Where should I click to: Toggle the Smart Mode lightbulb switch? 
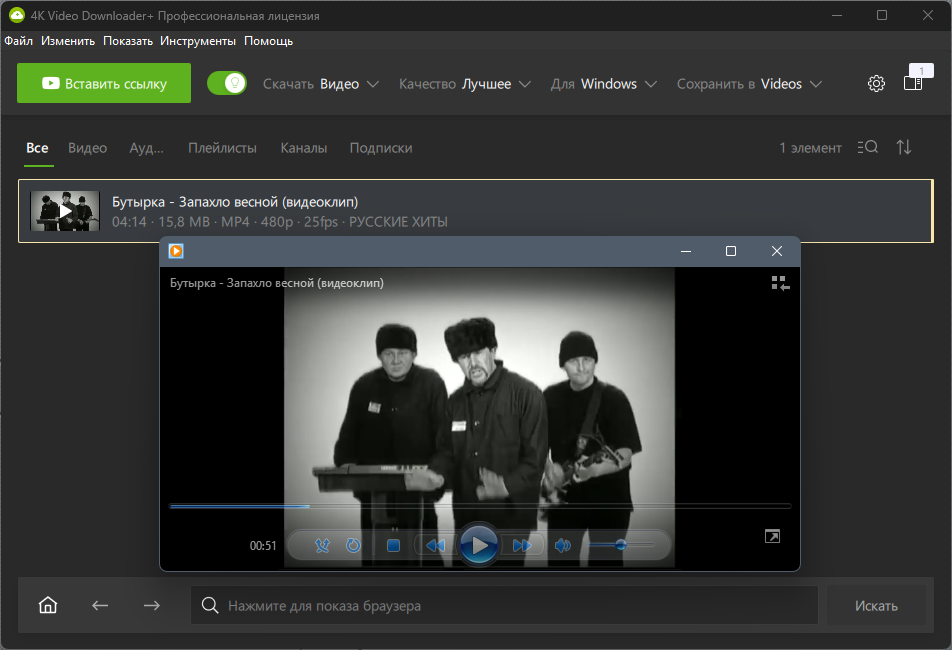pos(226,83)
